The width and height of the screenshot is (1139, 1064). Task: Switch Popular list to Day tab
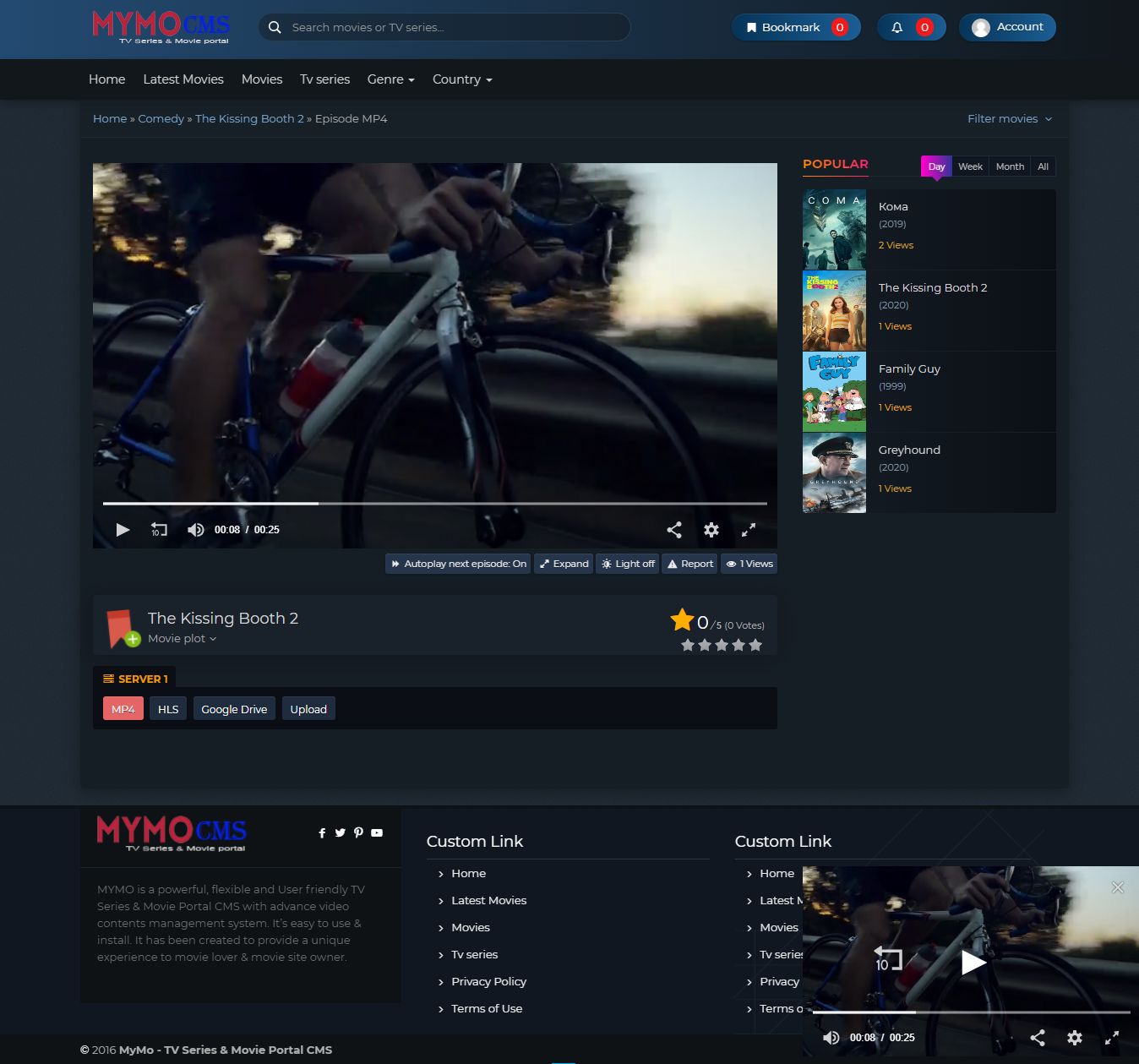pyautogui.click(x=936, y=166)
